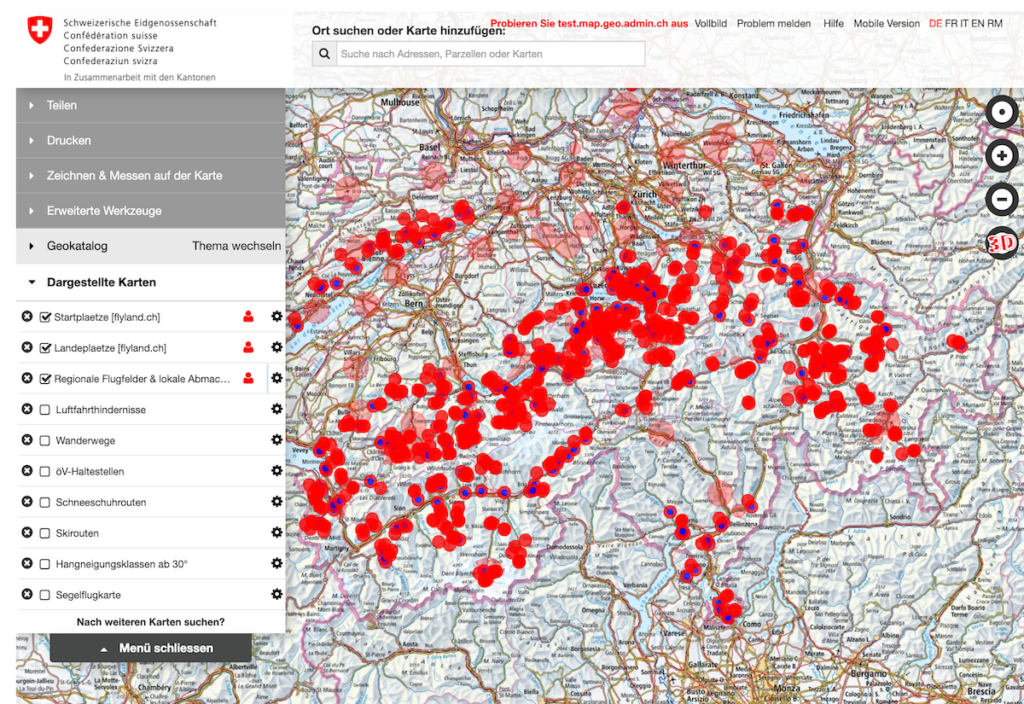Enable the Schneeschuhrouten layer checkbox
1024x704 pixels.
(x=45, y=502)
